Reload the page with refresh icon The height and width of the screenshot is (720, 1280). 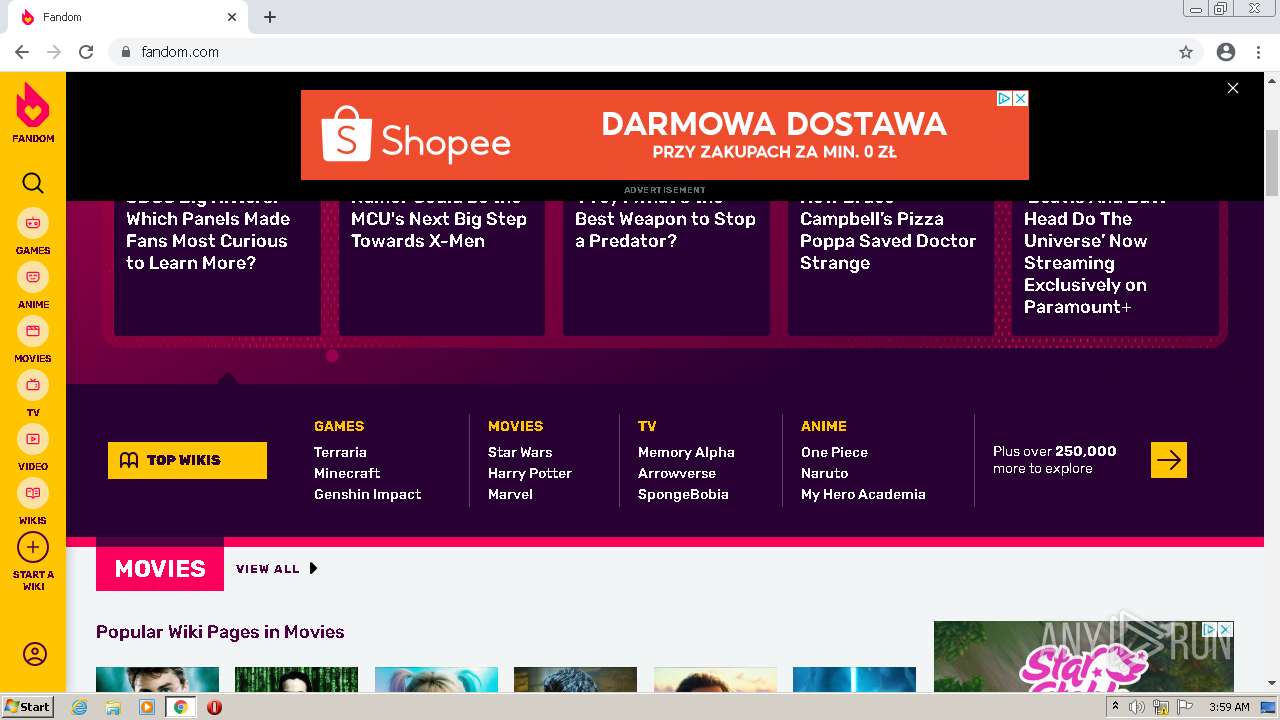(86, 52)
